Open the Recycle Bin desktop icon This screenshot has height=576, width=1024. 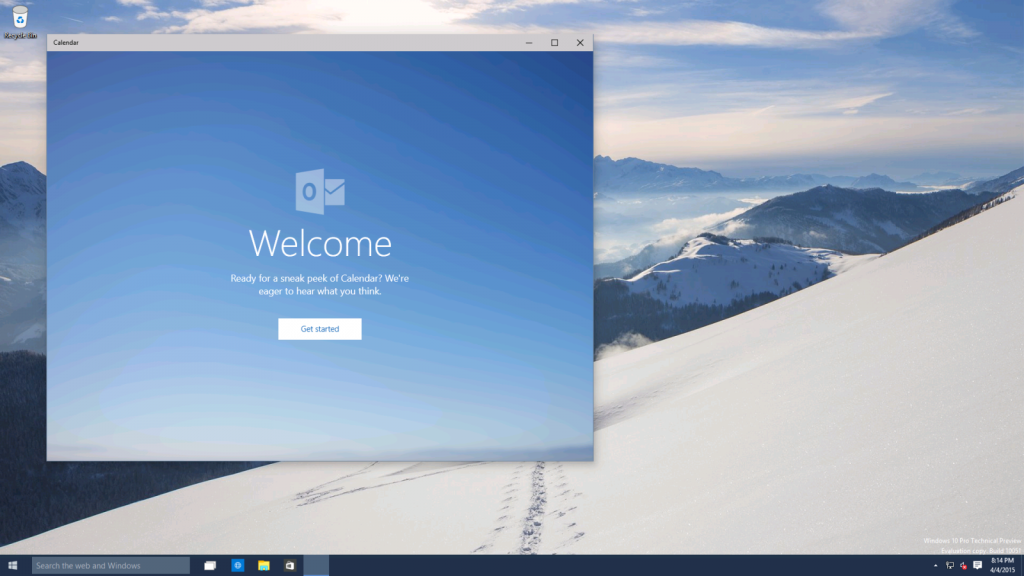(x=20, y=22)
